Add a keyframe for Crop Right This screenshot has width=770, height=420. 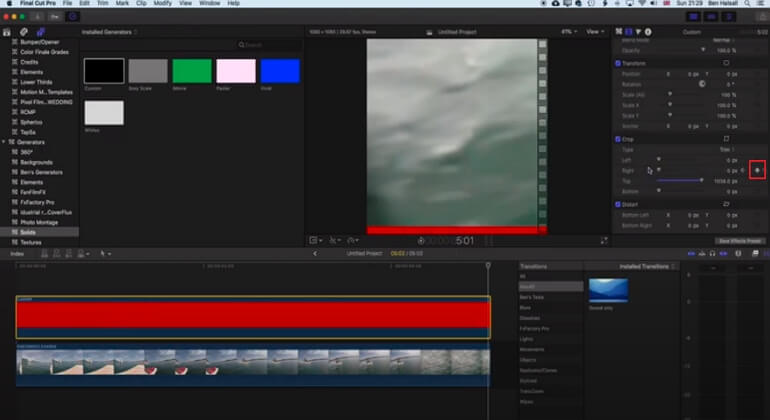tap(757, 170)
